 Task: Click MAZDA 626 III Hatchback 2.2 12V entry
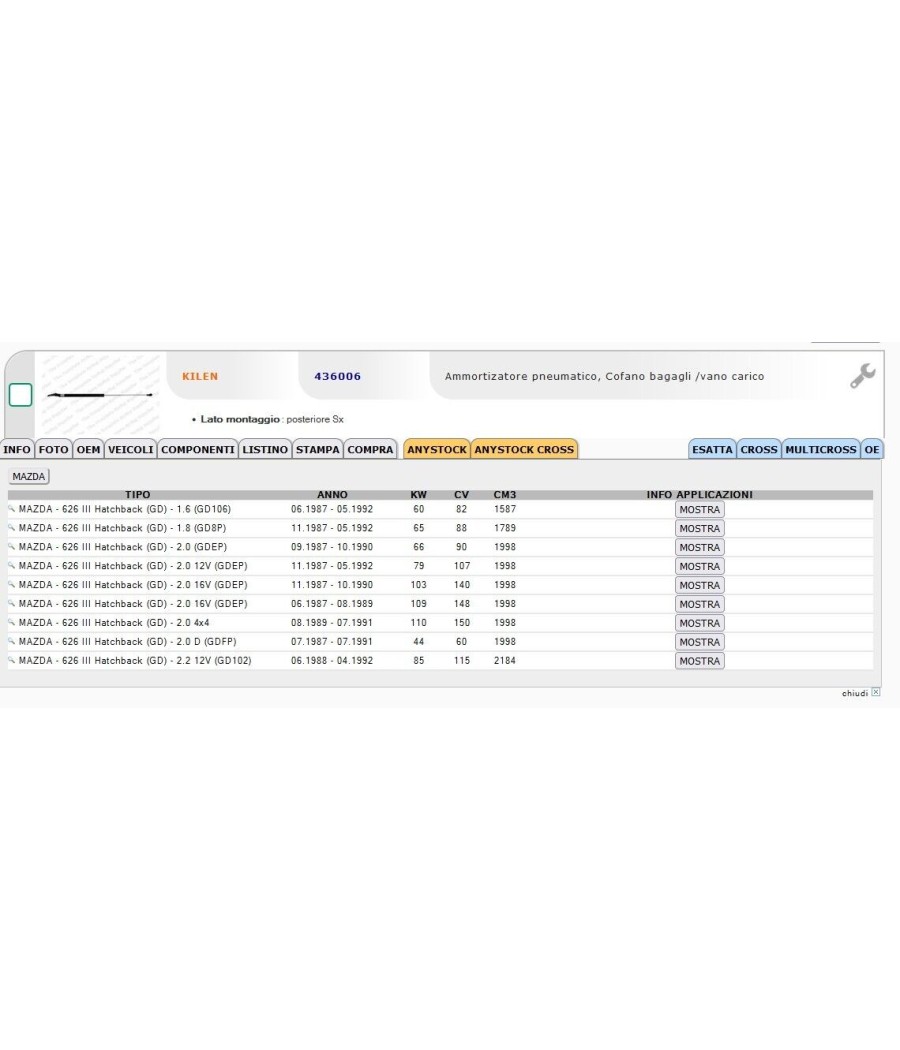pyautogui.click(x=135, y=660)
